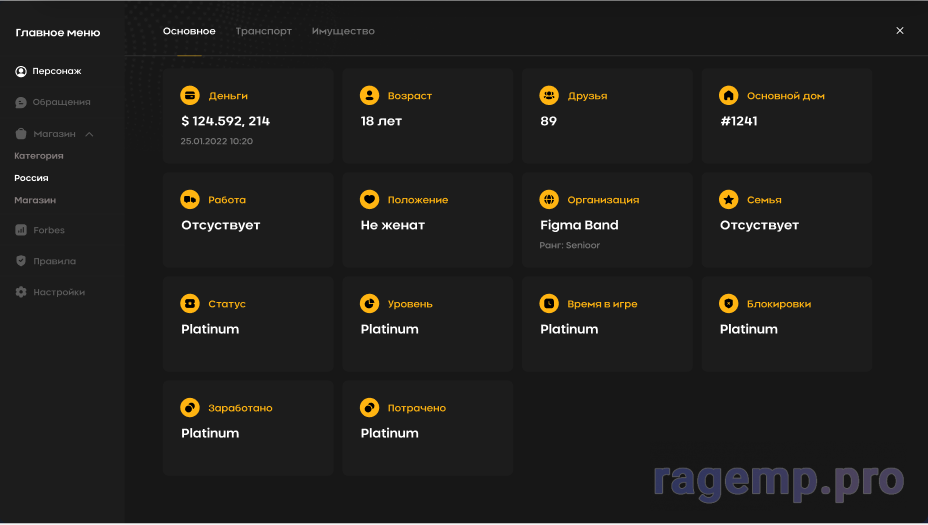The image size is (928, 525).
Task: Click the Потрачено coins icon
Action: coord(369,408)
